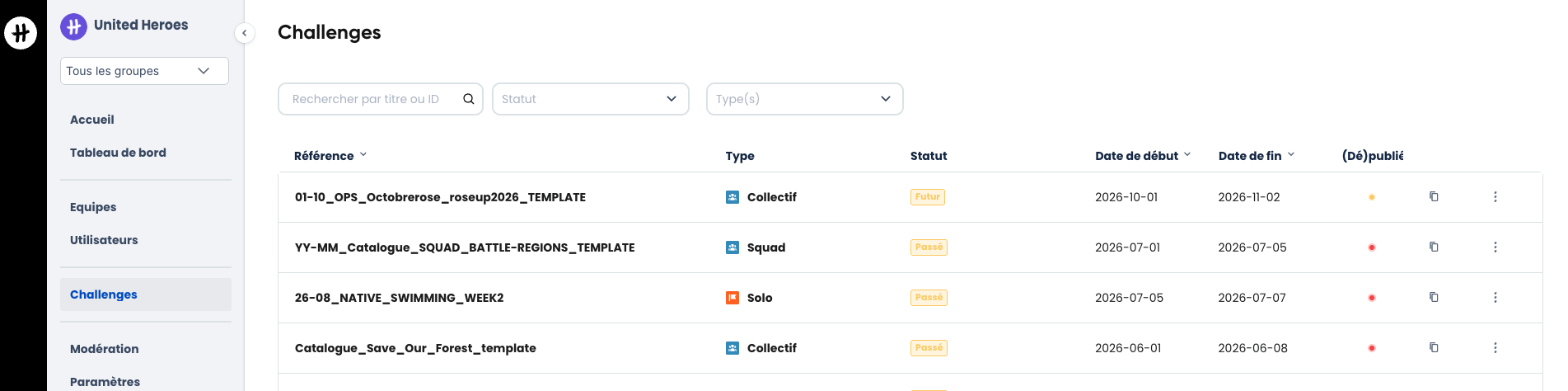Viewport: 1568px width, 391px height.
Task: Click start date 2026-07-01
Action: (1127, 247)
